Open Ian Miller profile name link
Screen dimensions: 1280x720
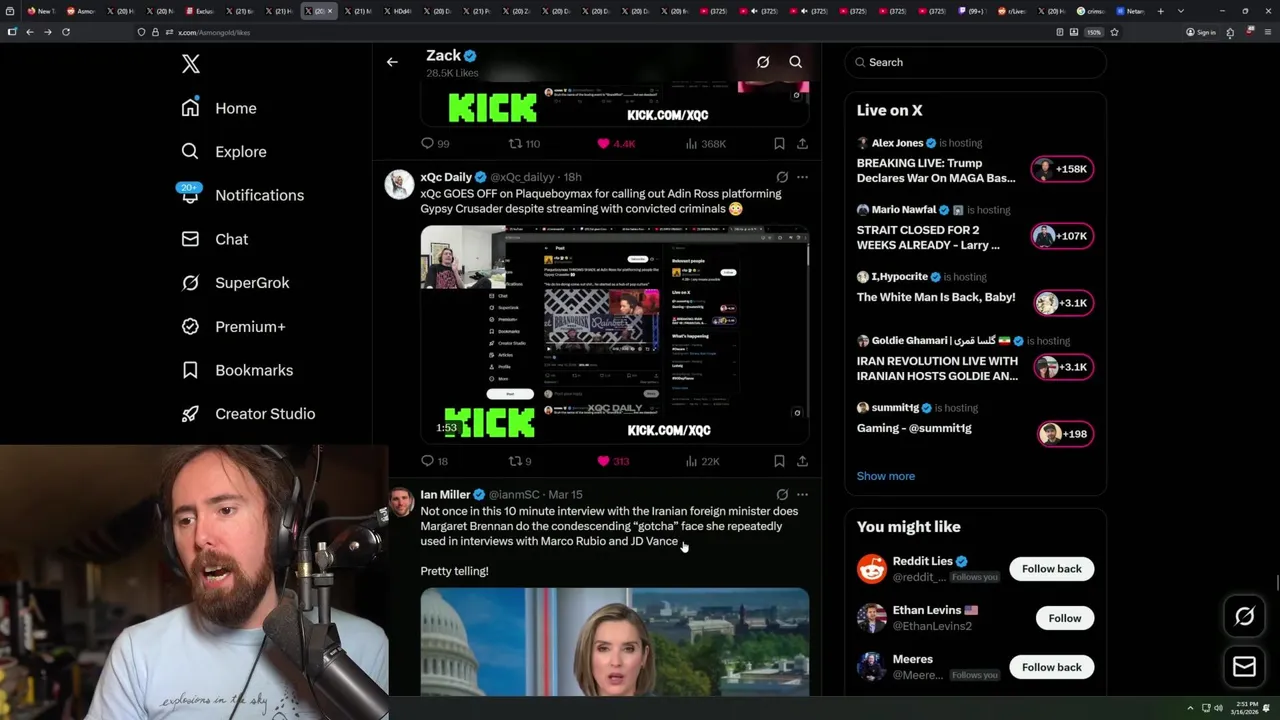click(x=445, y=494)
